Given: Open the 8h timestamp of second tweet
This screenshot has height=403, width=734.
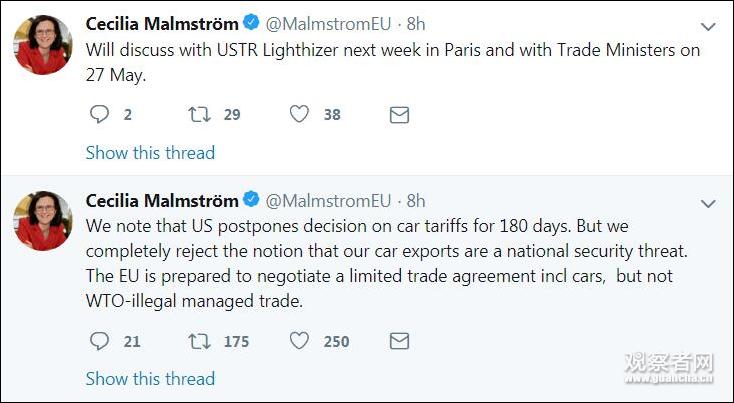Looking at the screenshot, I should (x=415, y=201).
